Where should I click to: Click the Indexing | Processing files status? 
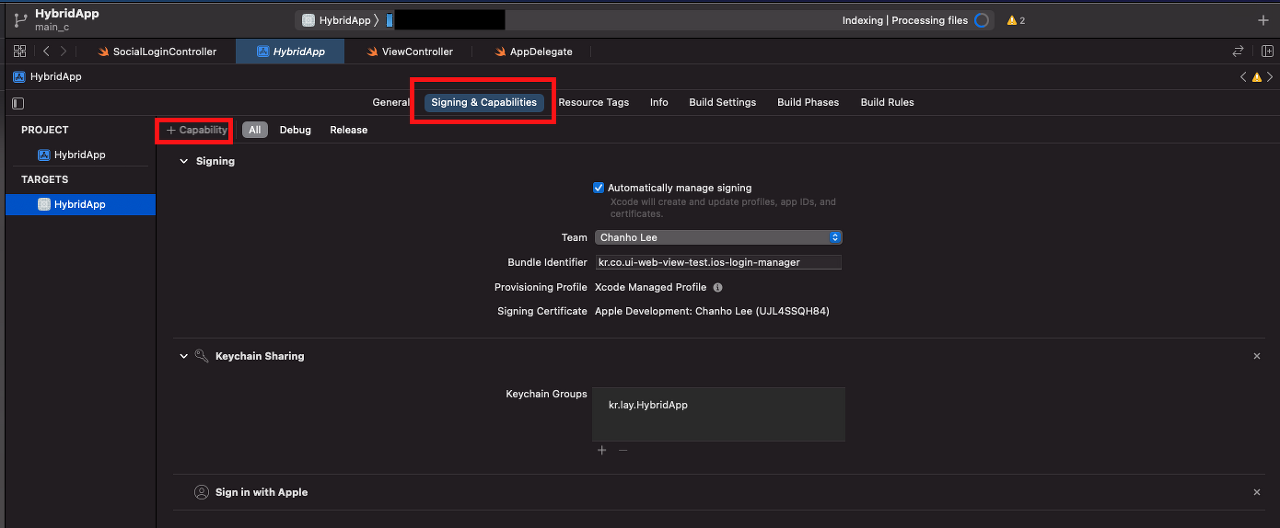tap(905, 20)
